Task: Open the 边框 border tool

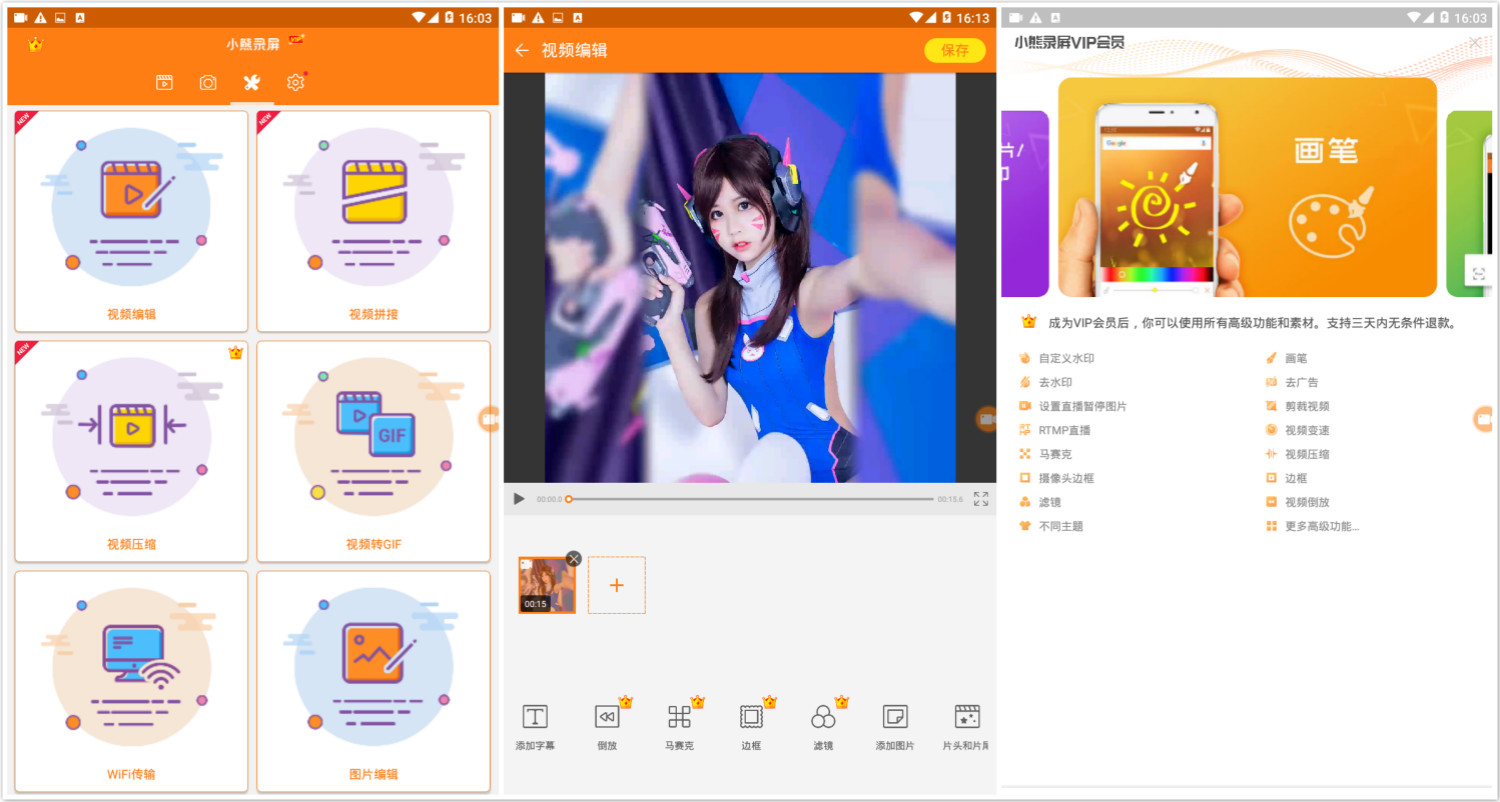Action: tap(750, 725)
